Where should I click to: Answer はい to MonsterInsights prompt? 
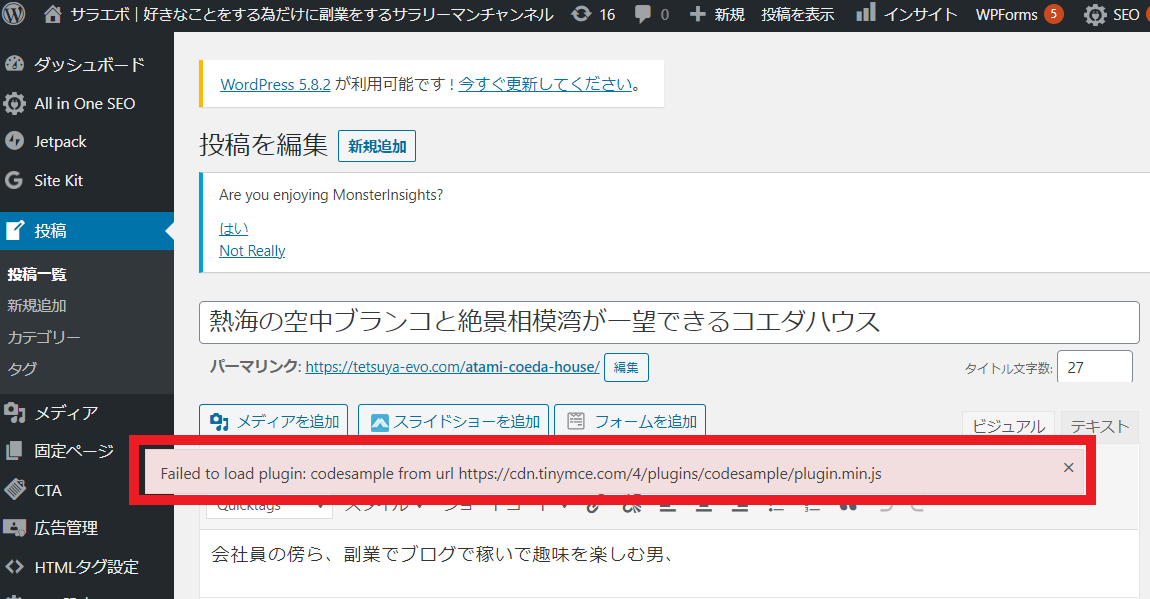233,229
